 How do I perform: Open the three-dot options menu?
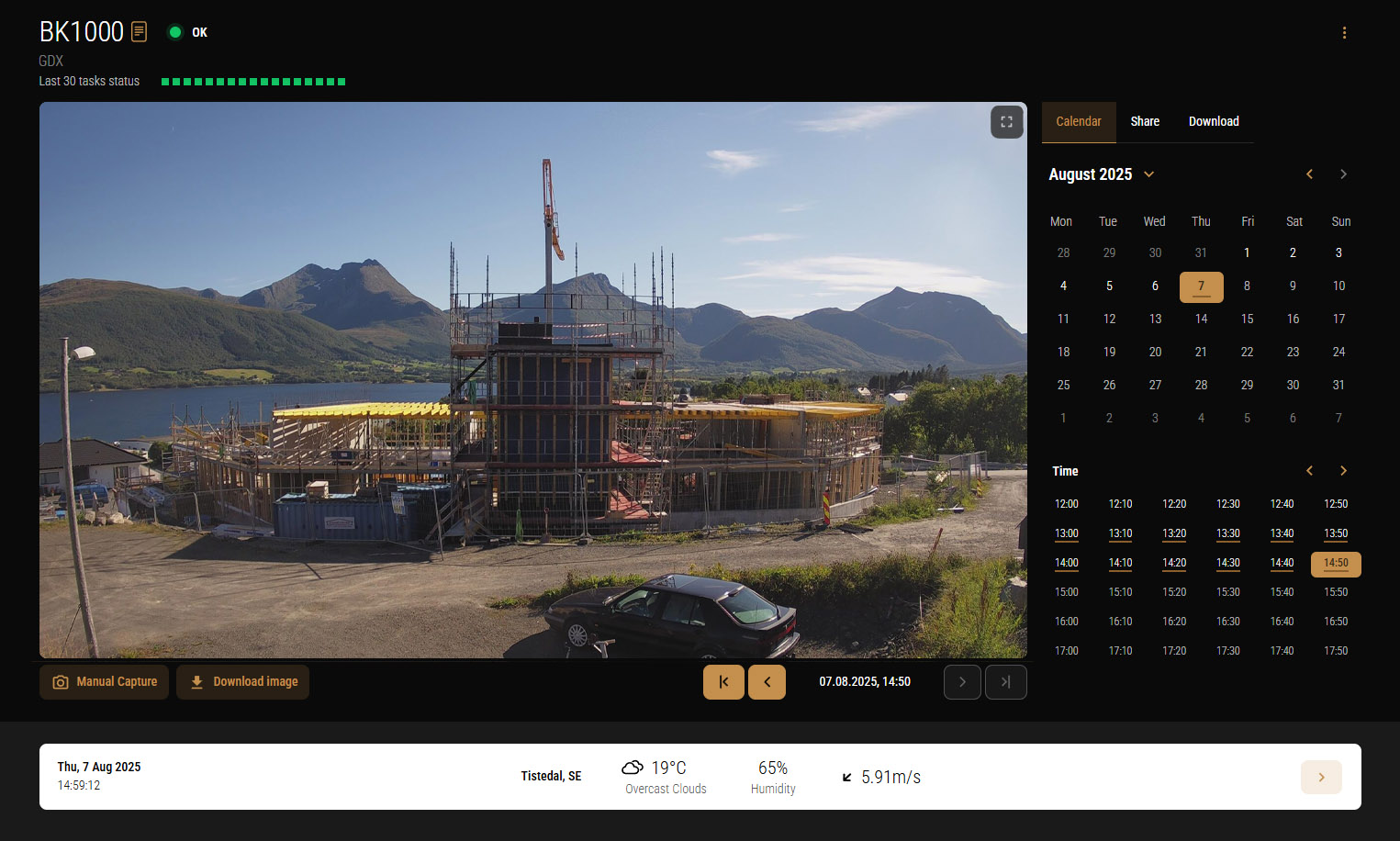click(1344, 32)
